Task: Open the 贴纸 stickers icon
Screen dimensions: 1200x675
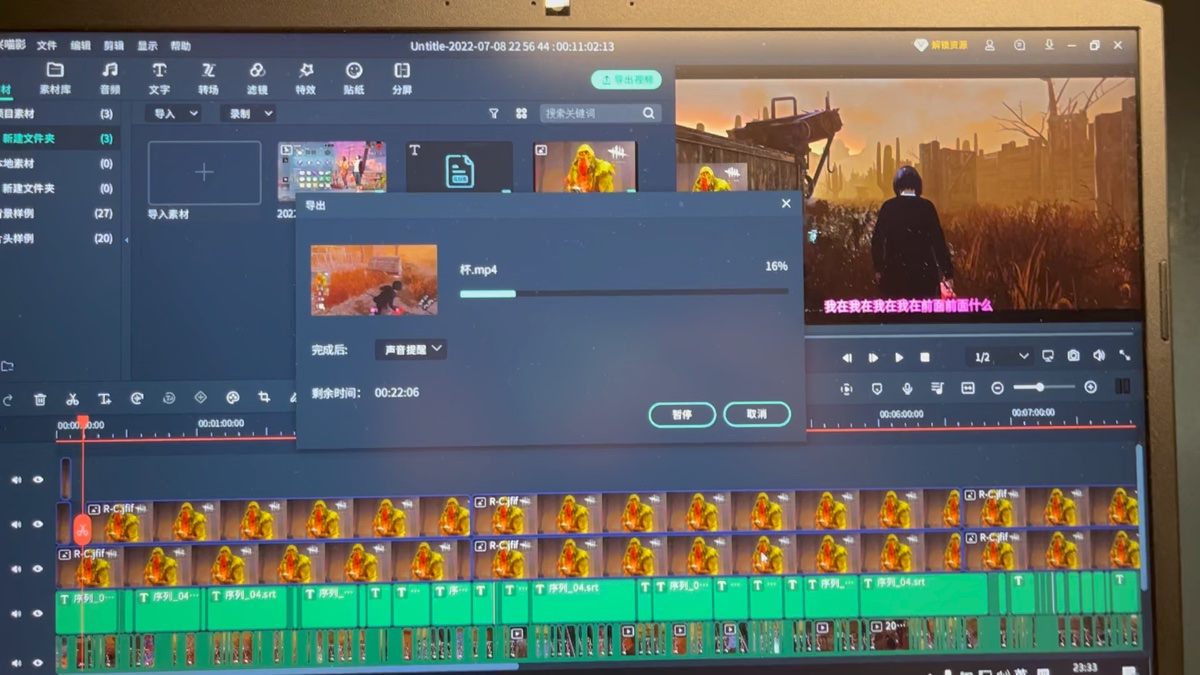Action: coord(354,70)
